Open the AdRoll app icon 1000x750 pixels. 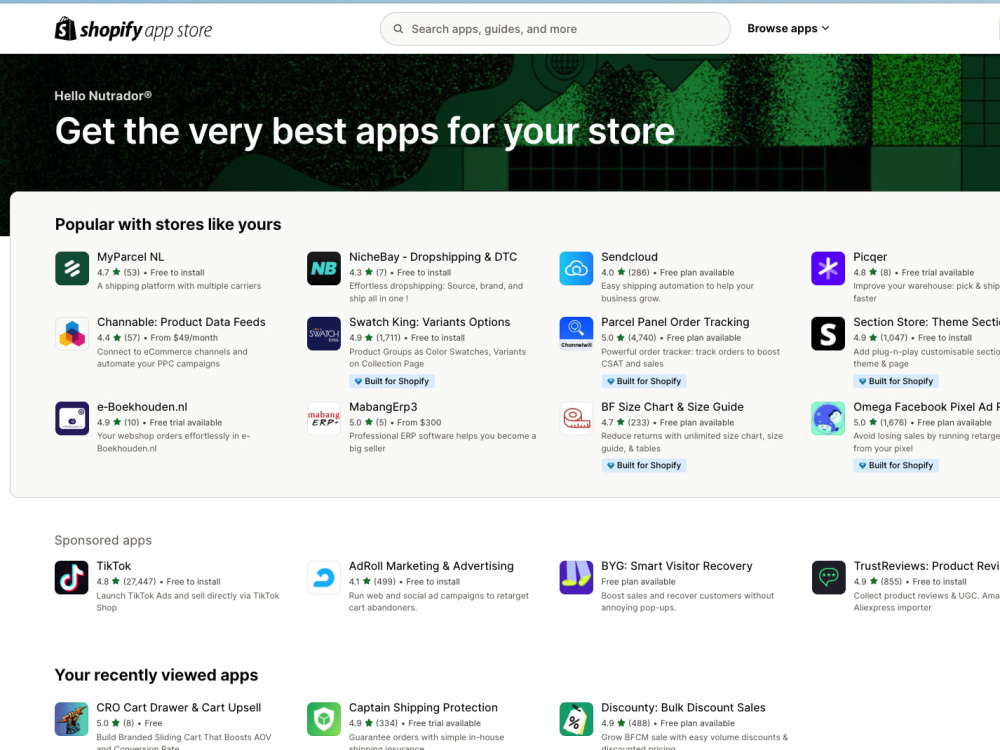324,577
